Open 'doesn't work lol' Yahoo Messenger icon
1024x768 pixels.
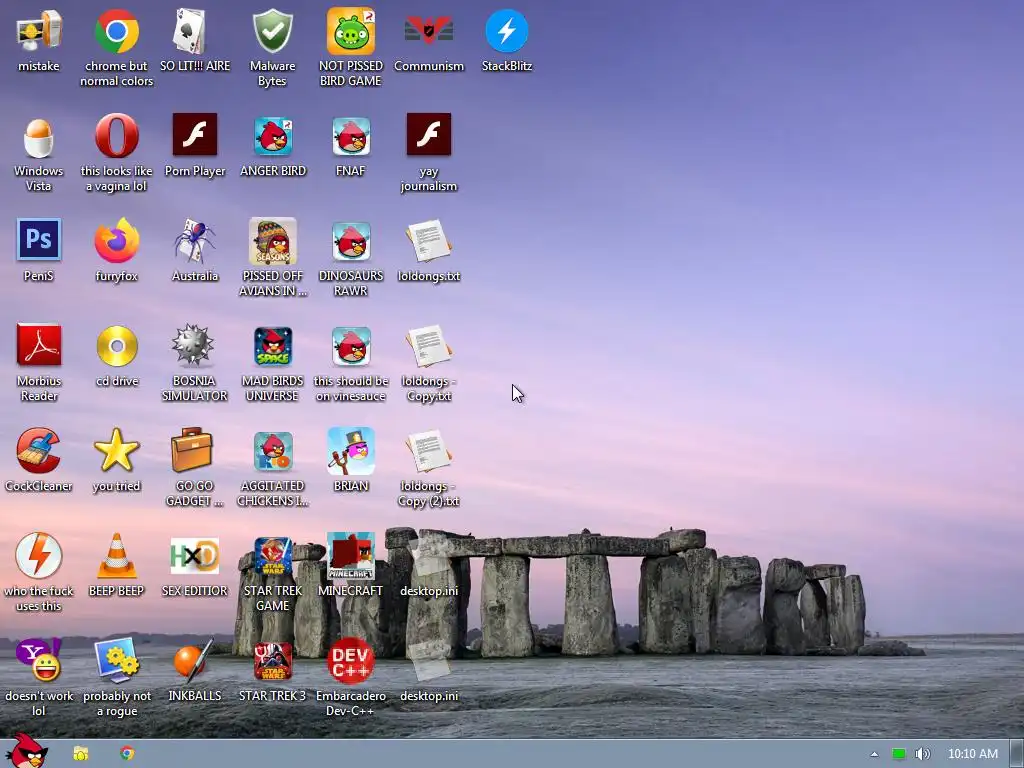click(39, 679)
